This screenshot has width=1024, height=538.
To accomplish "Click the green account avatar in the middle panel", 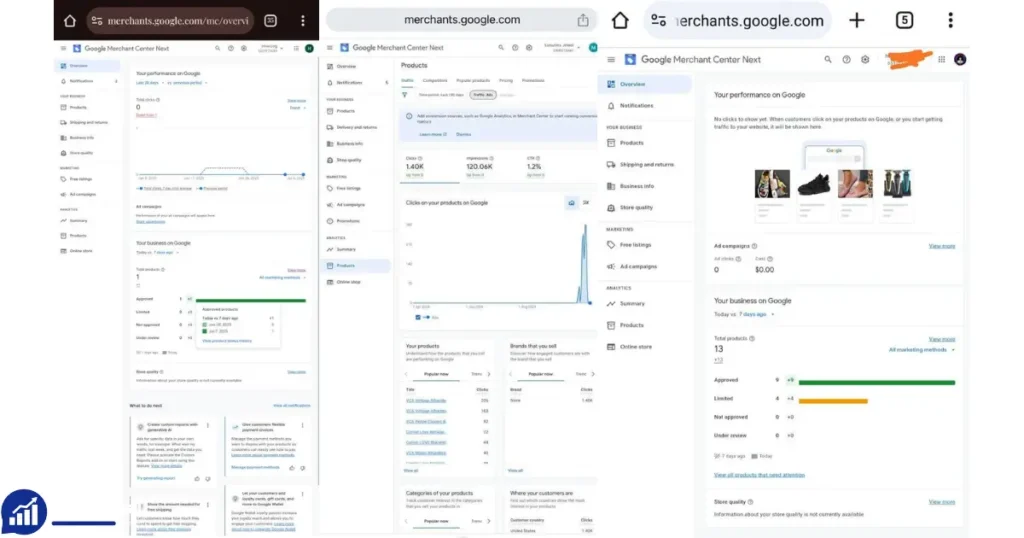I will tap(592, 48).
